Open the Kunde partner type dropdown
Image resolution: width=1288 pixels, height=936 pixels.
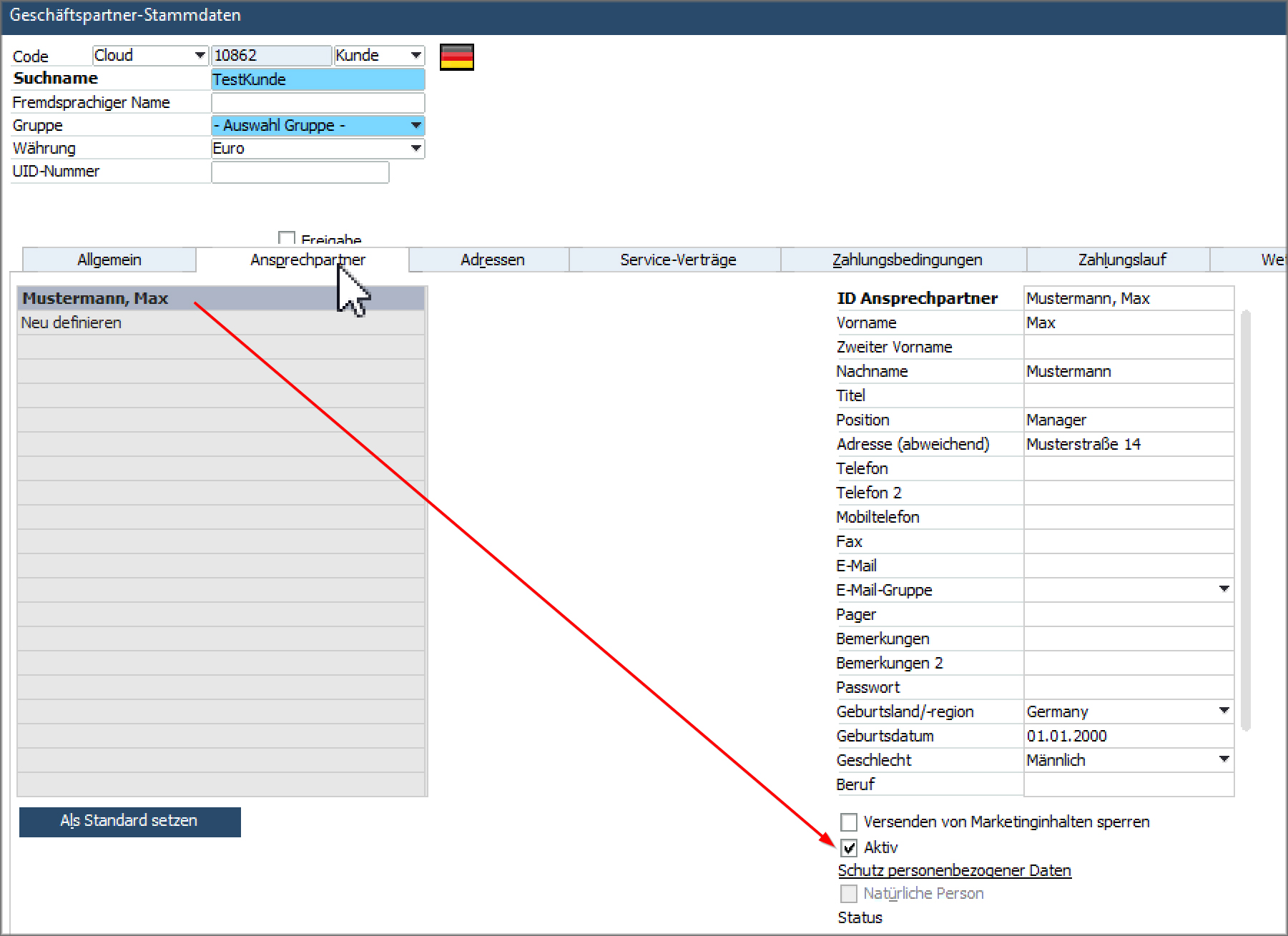pyautogui.click(x=416, y=56)
